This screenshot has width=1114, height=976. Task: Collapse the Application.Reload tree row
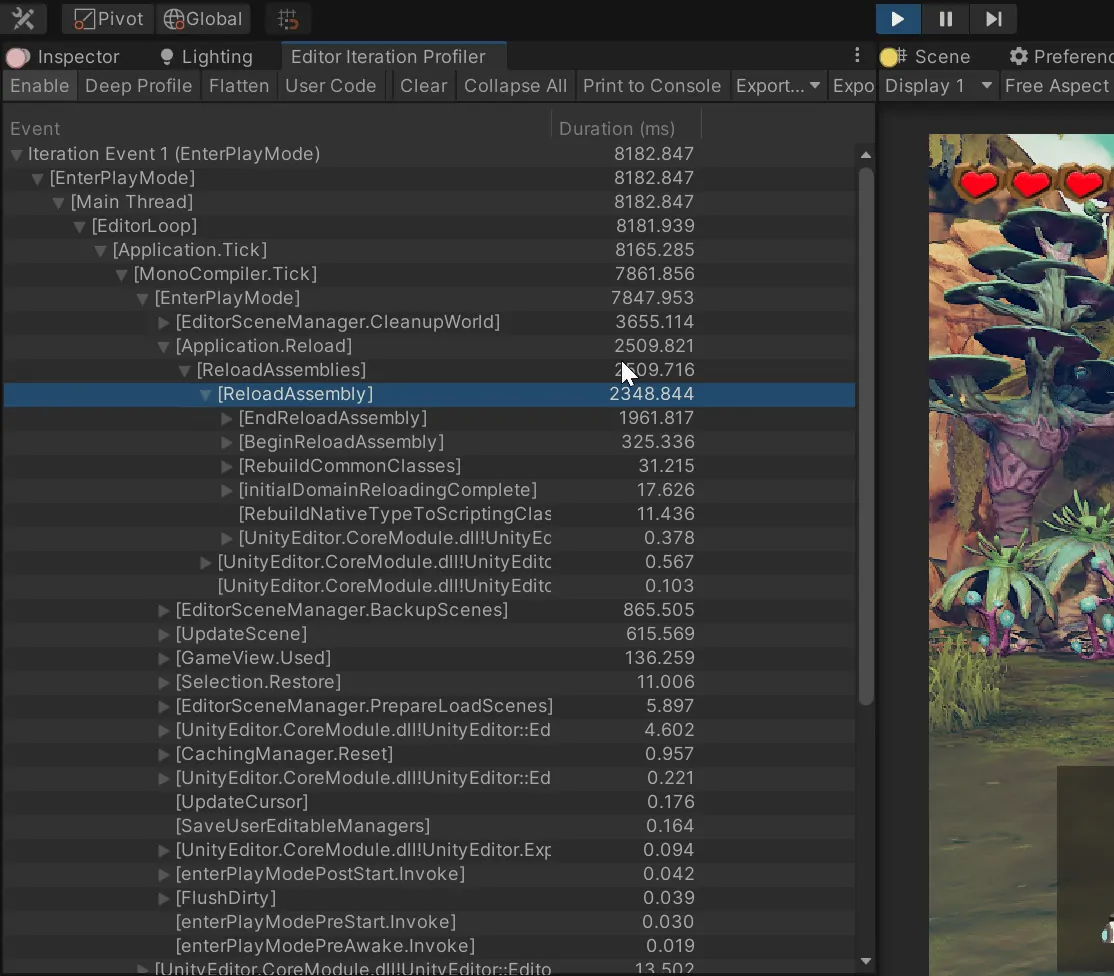pyautogui.click(x=164, y=346)
